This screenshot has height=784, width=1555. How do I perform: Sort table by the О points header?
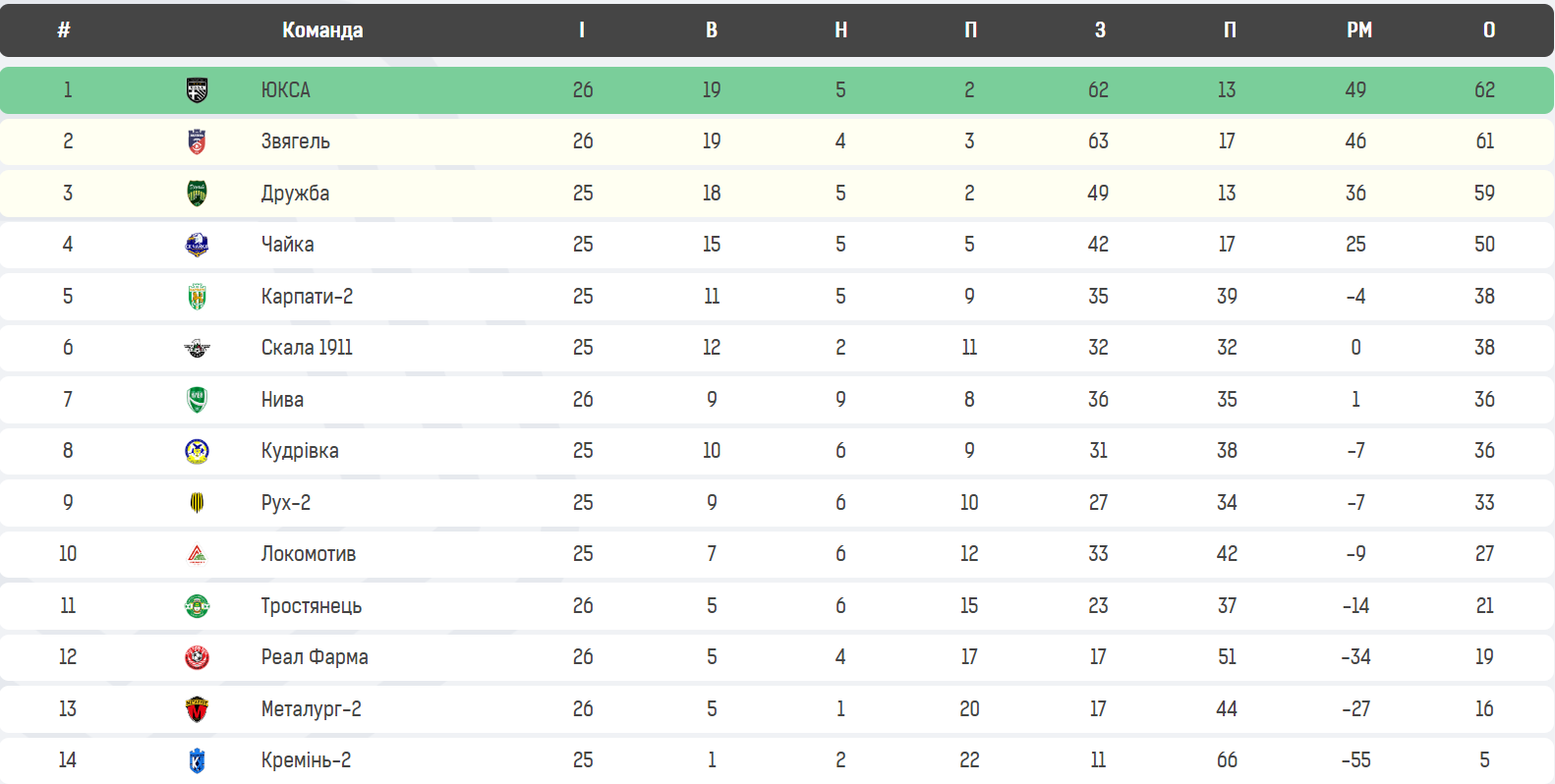(x=1489, y=30)
